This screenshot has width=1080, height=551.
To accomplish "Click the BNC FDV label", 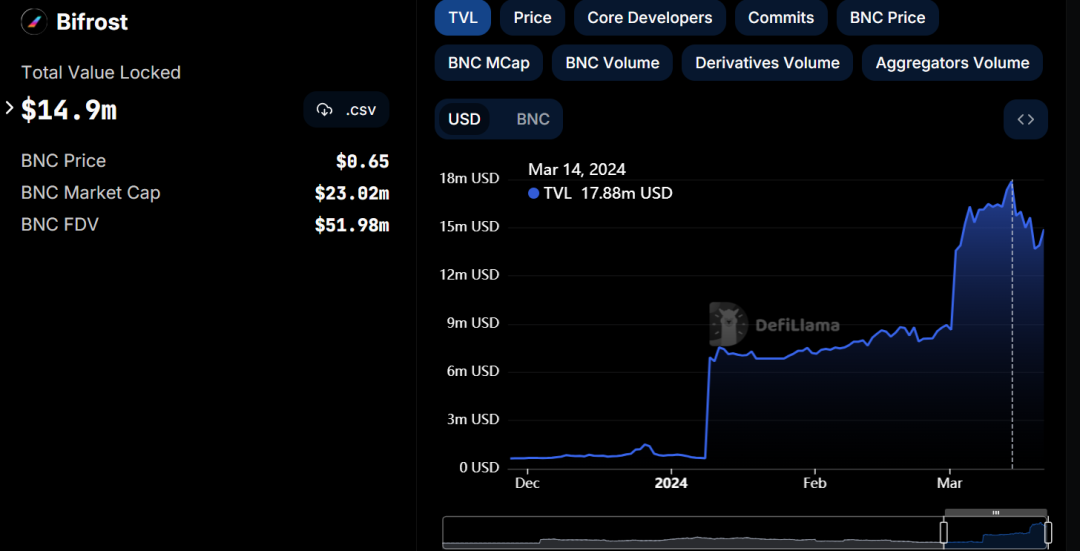I will coord(60,225).
